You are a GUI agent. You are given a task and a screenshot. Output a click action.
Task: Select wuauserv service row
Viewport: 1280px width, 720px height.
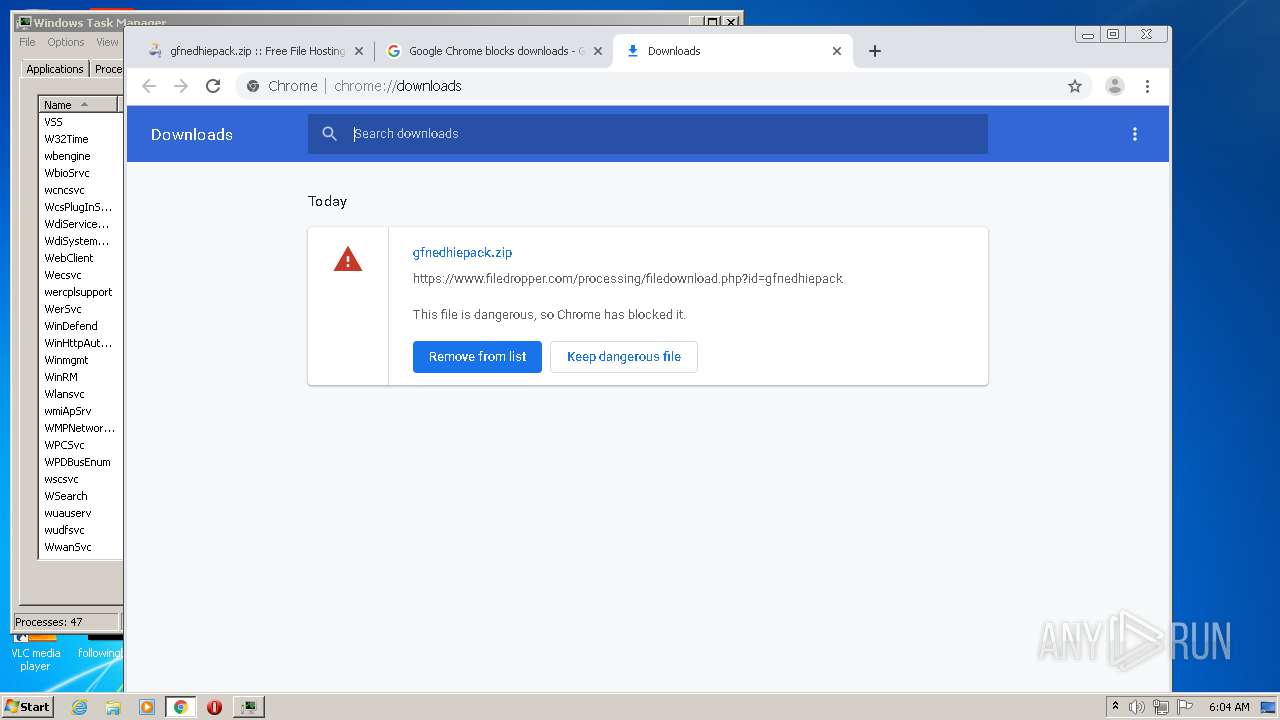80,513
